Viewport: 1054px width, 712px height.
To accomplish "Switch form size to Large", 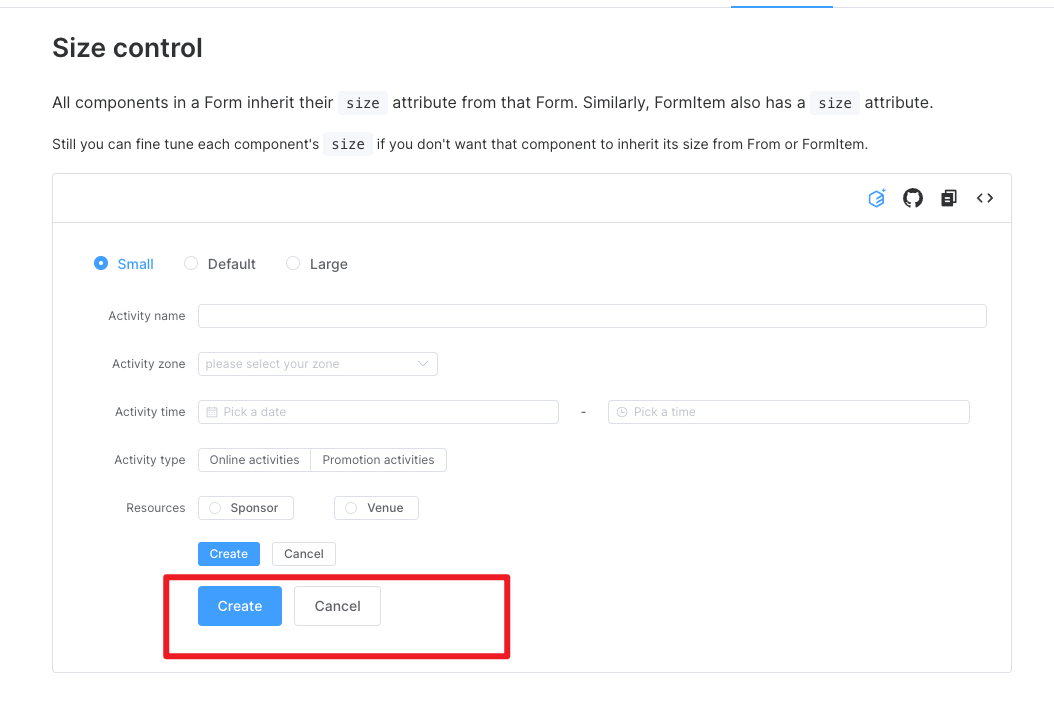I will (293, 264).
